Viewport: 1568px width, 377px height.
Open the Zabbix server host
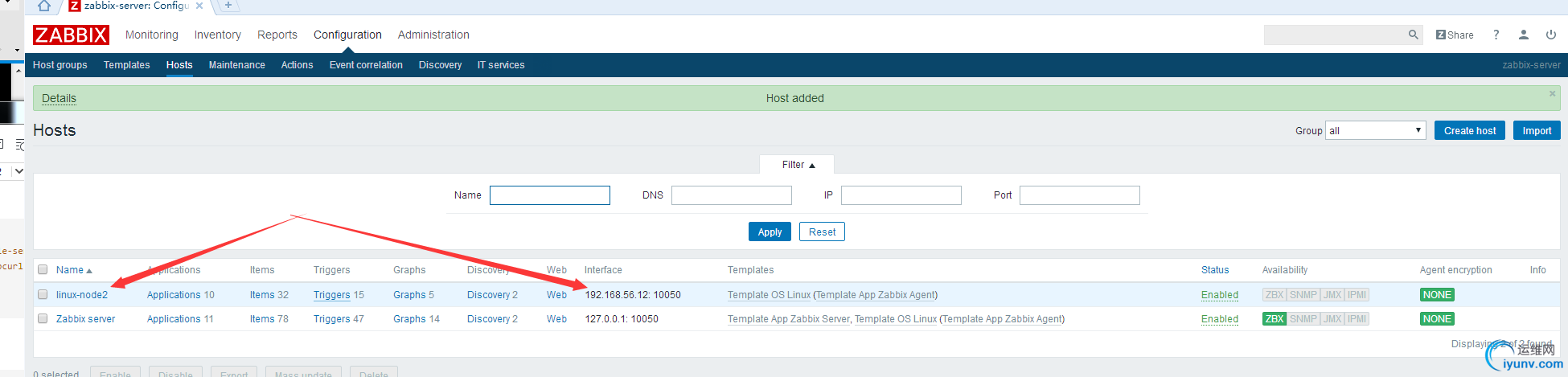[x=86, y=319]
